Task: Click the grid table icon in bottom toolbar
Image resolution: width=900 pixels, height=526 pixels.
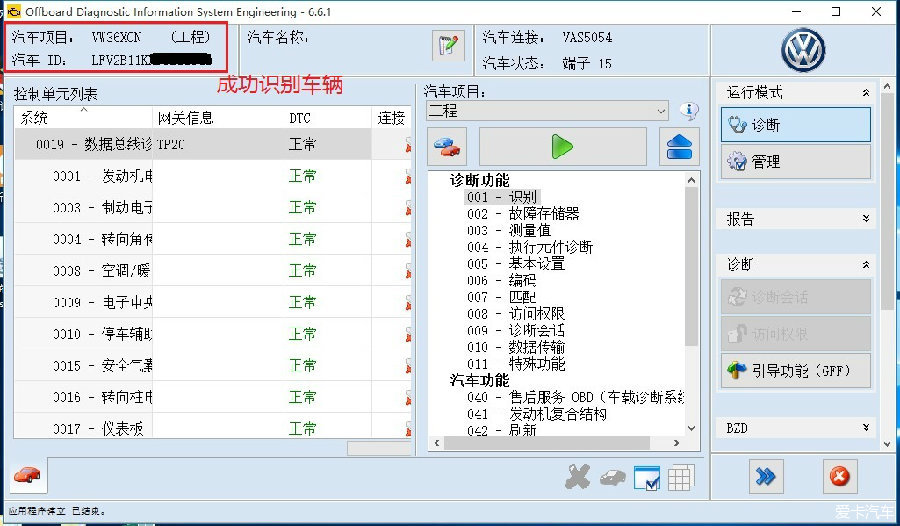Action: click(x=681, y=477)
